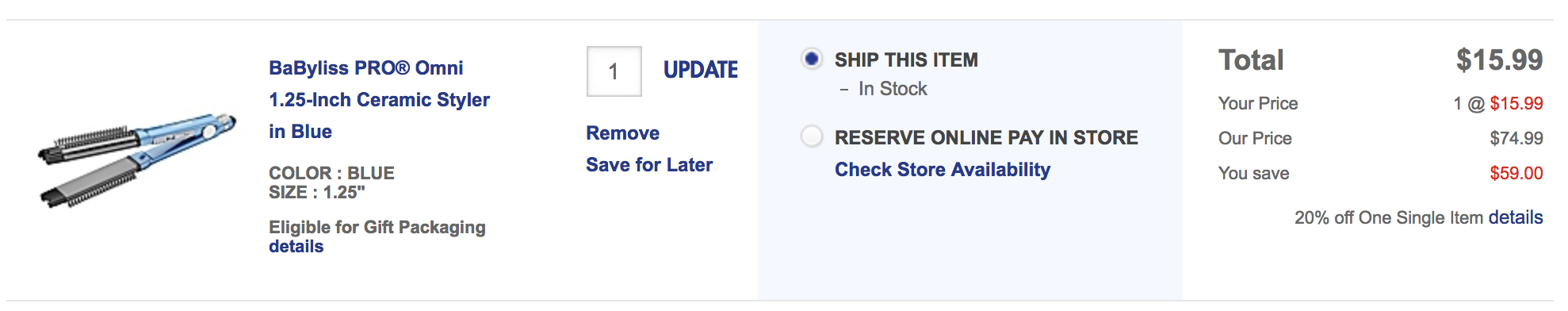Click the RESERVE ONLINE PAY IN STORE label

pos(986,138)
